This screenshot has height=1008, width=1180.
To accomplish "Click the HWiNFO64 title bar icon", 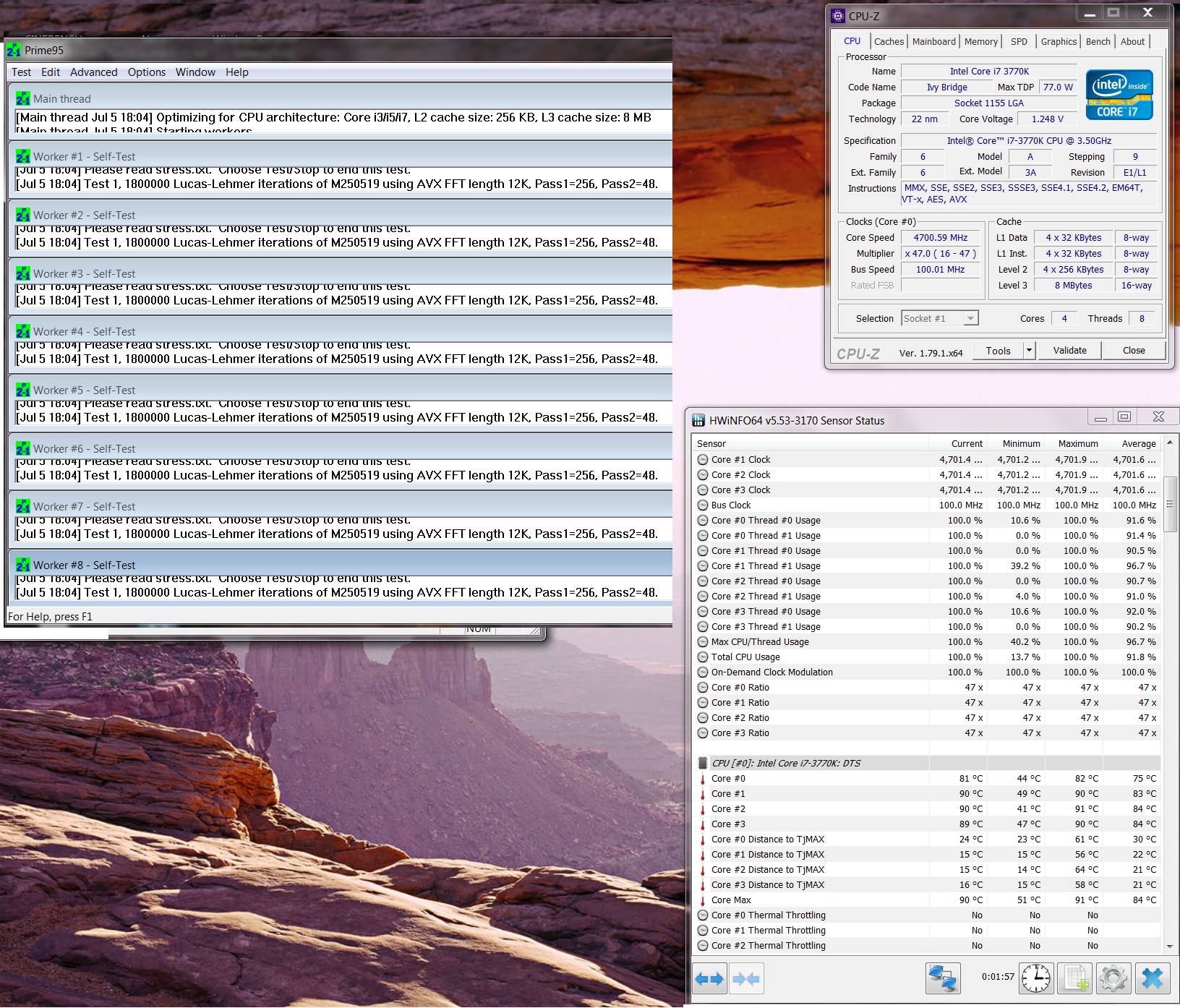I will (x=698, y=420).
